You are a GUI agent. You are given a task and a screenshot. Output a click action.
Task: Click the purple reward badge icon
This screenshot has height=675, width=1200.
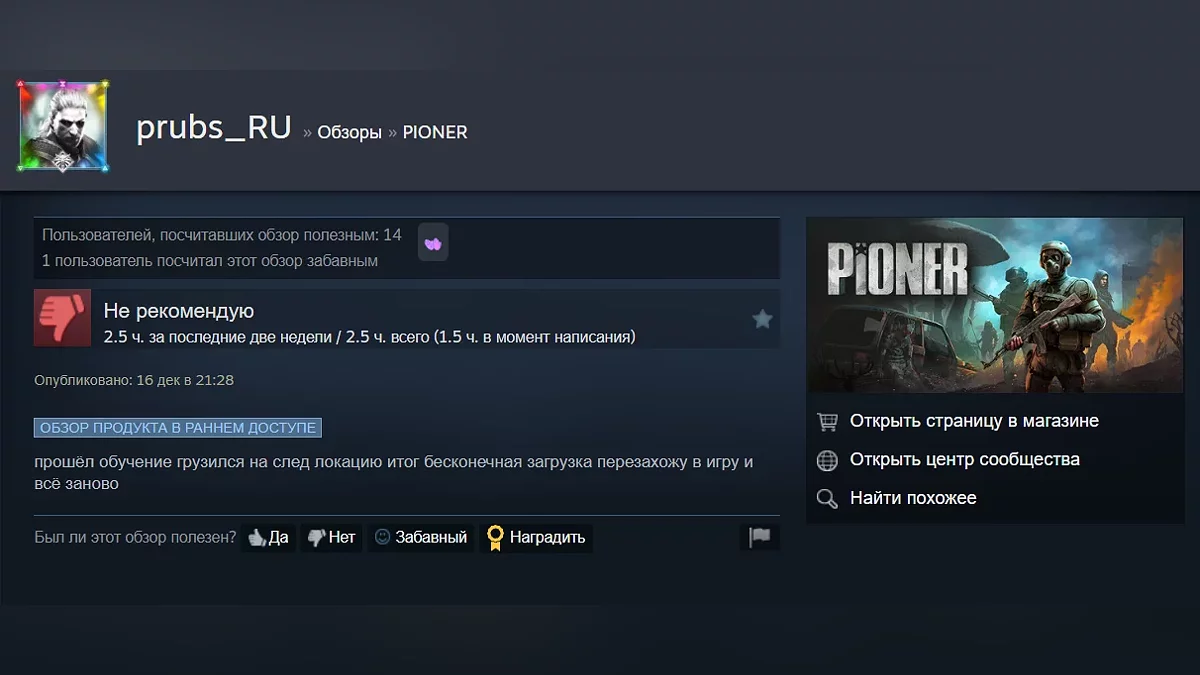tap(433, 243)
